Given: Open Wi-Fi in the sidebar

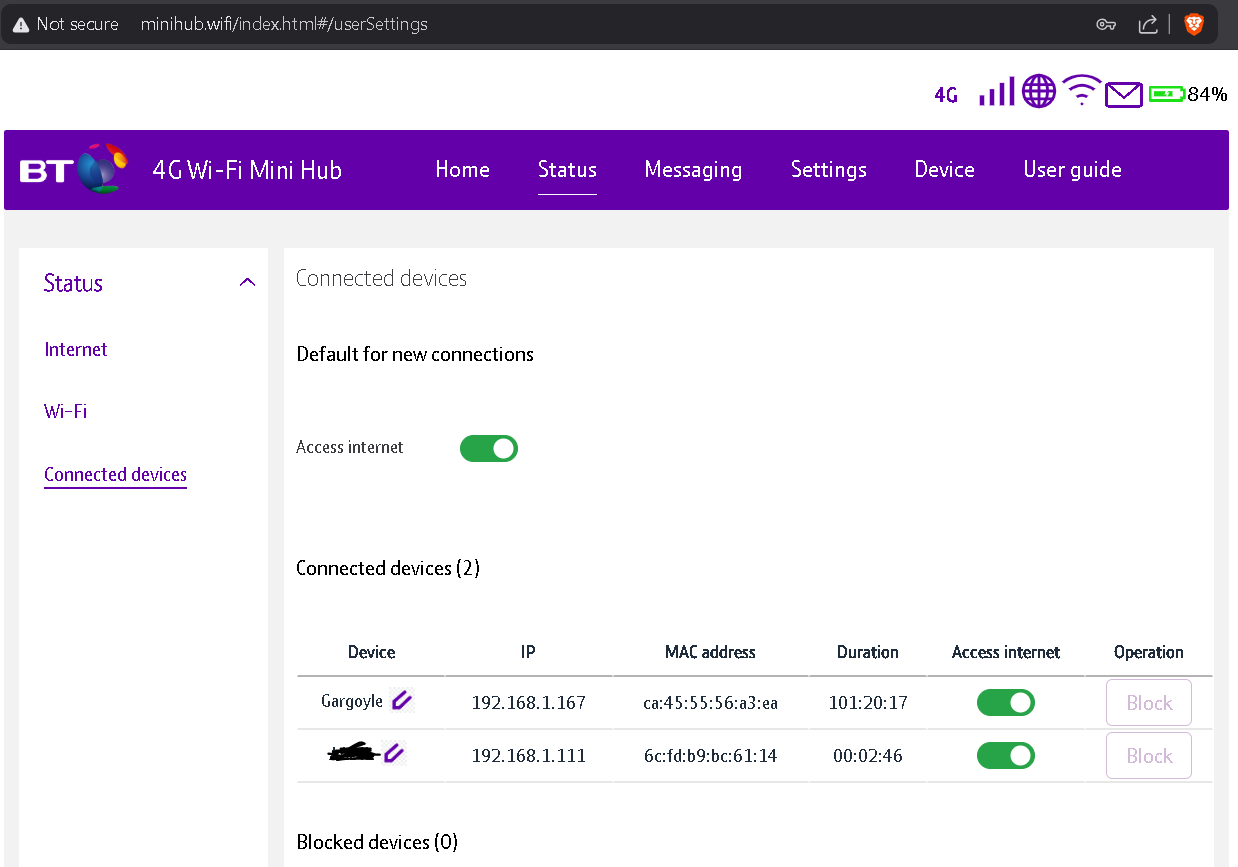Looking at the screenshot, I should click(x=66, y=411).
